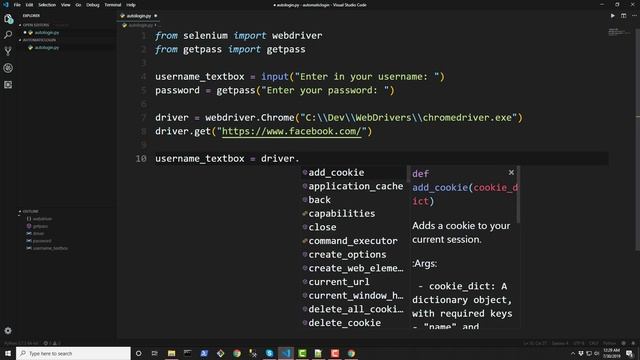Image resolution: width=640 pixels, height=360 pixels.
Task: Choose close from the autocomplete list
Action: pos(353,227)
